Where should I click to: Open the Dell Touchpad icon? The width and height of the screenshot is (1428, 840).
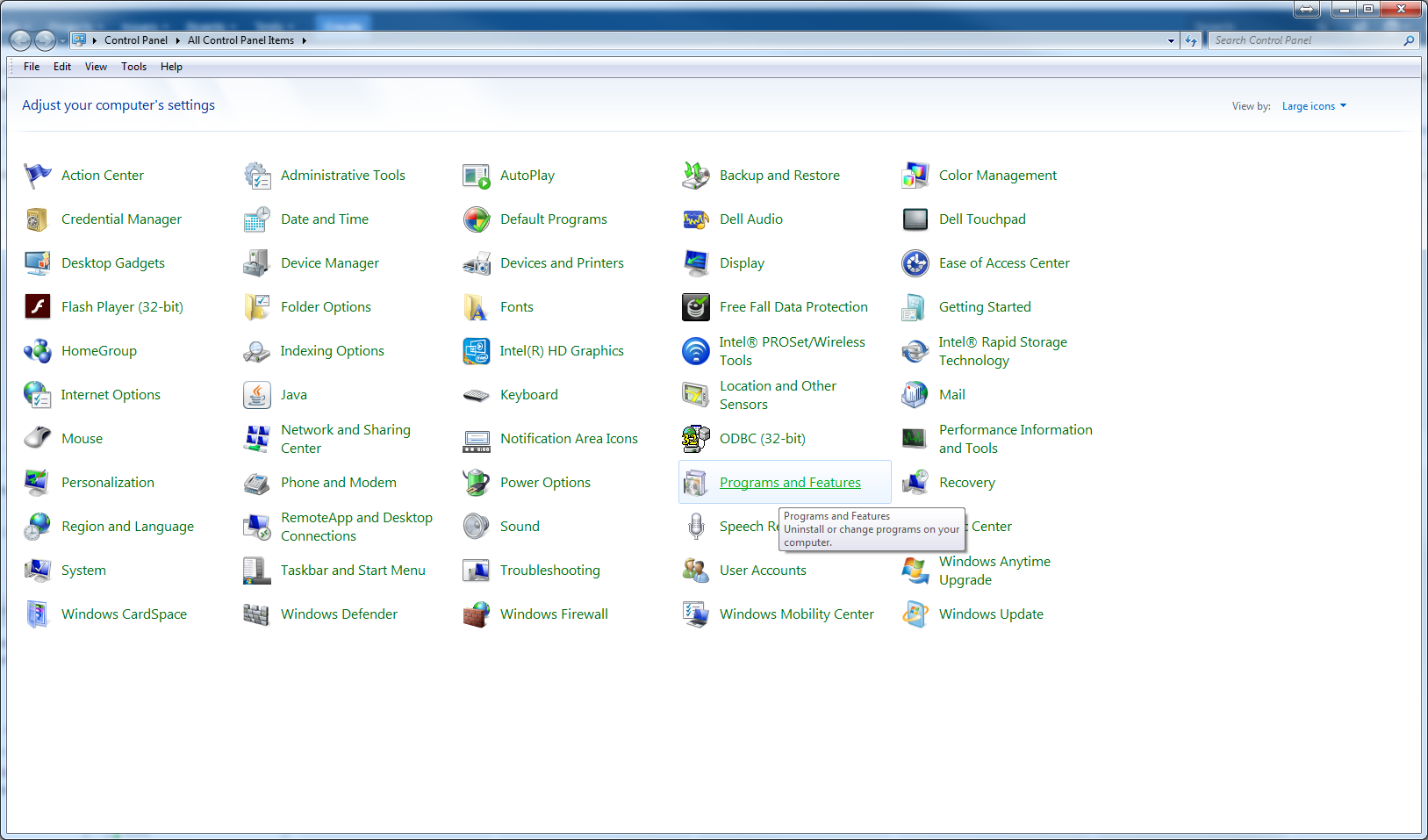click(915, 219)
